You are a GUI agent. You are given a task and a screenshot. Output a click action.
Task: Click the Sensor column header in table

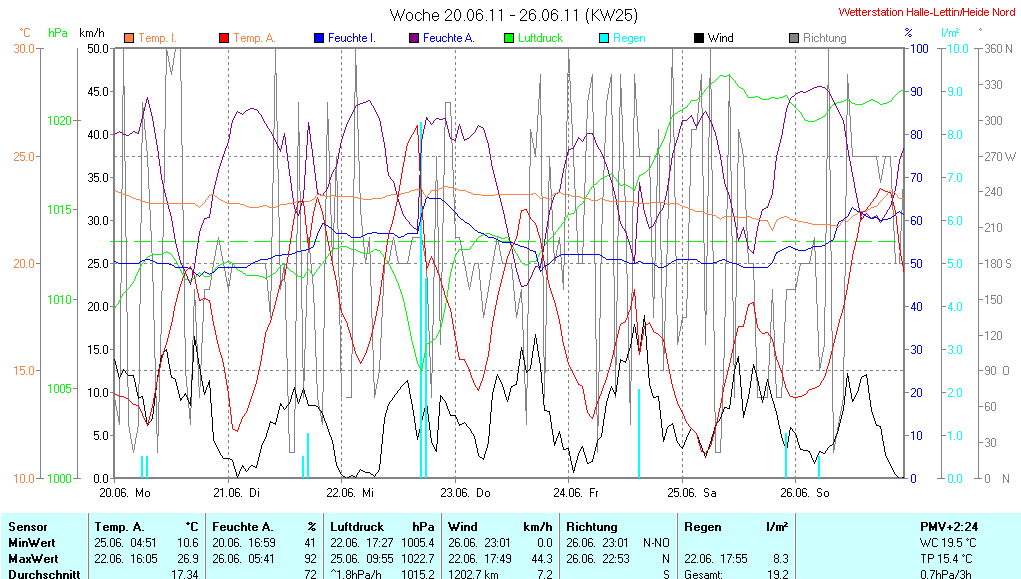click(x=28, y=526)
